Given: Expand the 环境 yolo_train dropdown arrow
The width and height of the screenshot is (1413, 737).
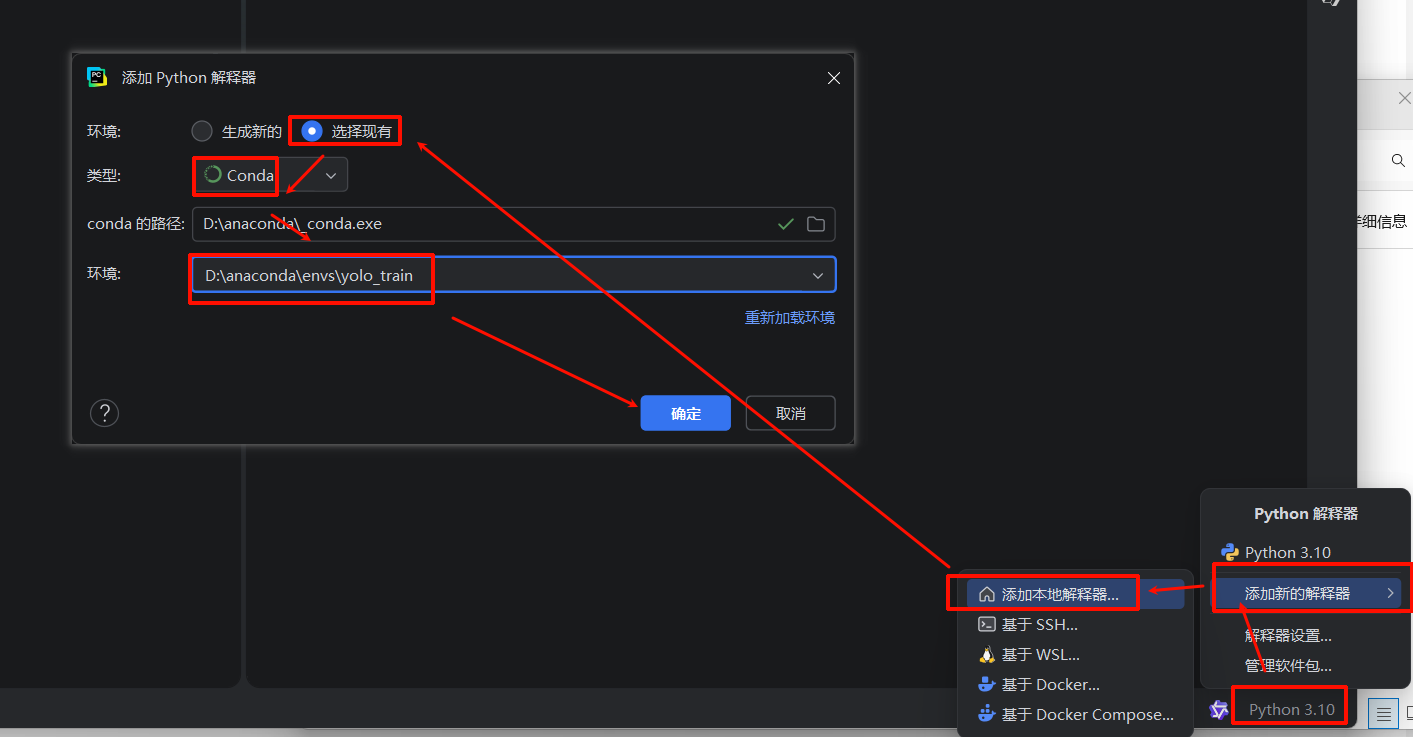Looking at the screenshot, I should click(818, 275).
